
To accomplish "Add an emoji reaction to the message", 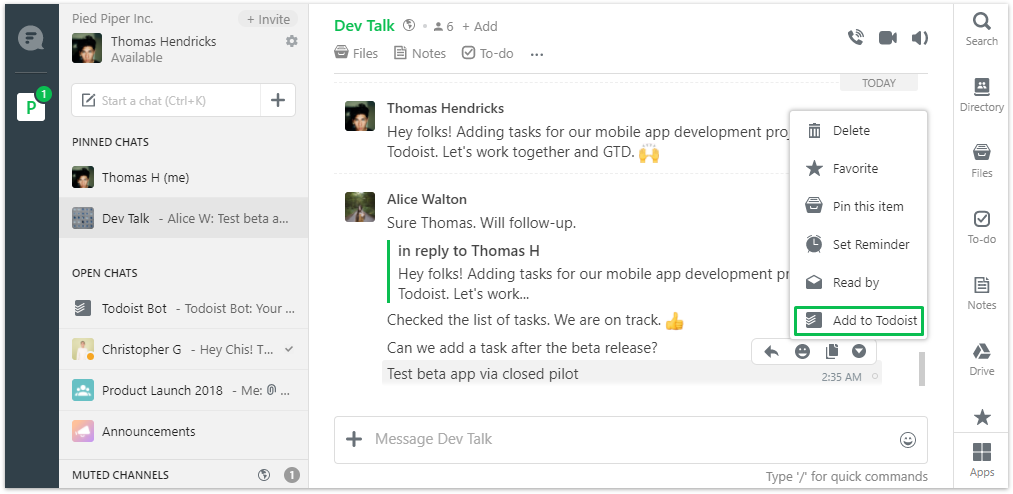I will pos(802,351).
